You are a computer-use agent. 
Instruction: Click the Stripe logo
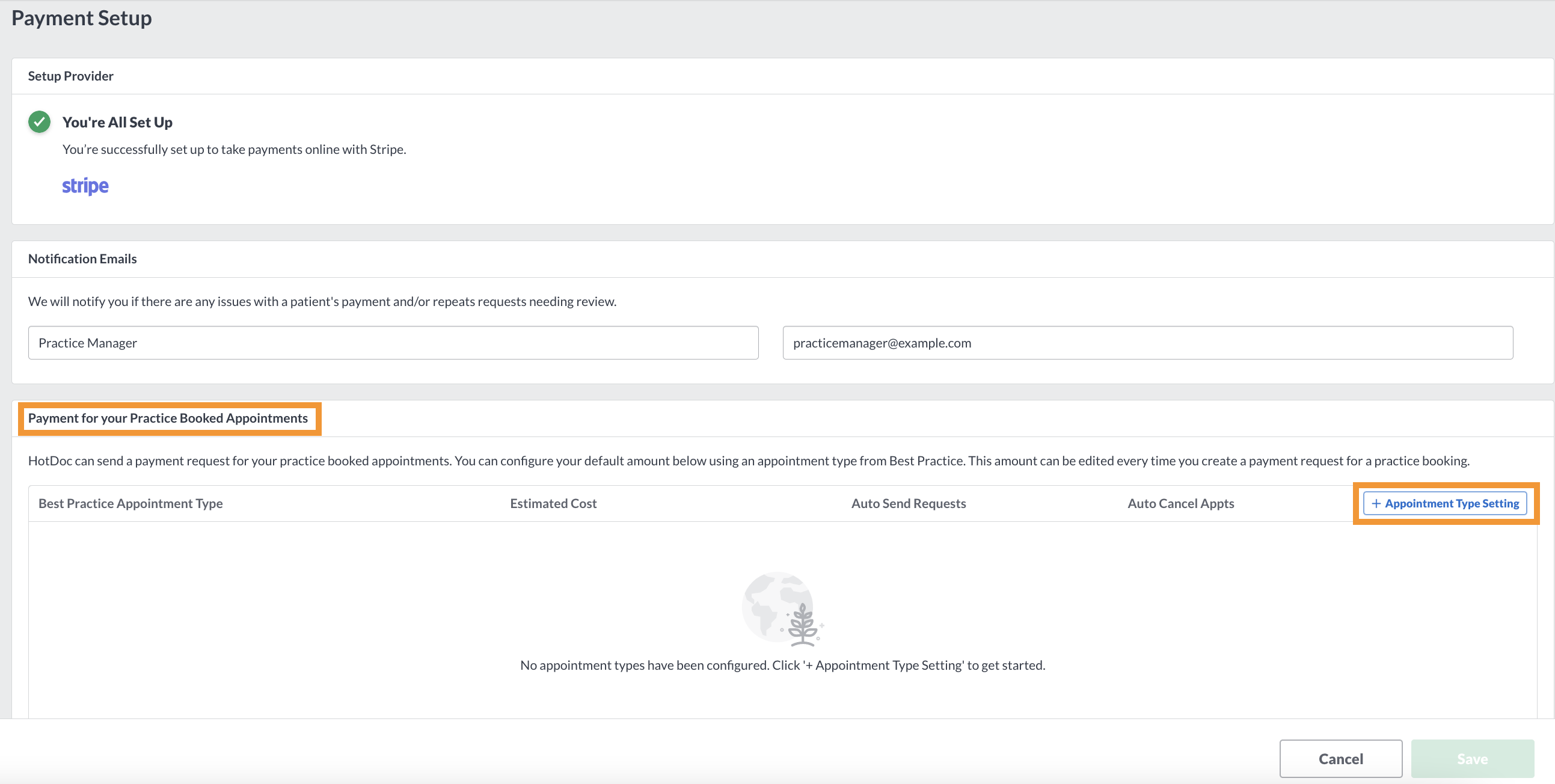85,186
